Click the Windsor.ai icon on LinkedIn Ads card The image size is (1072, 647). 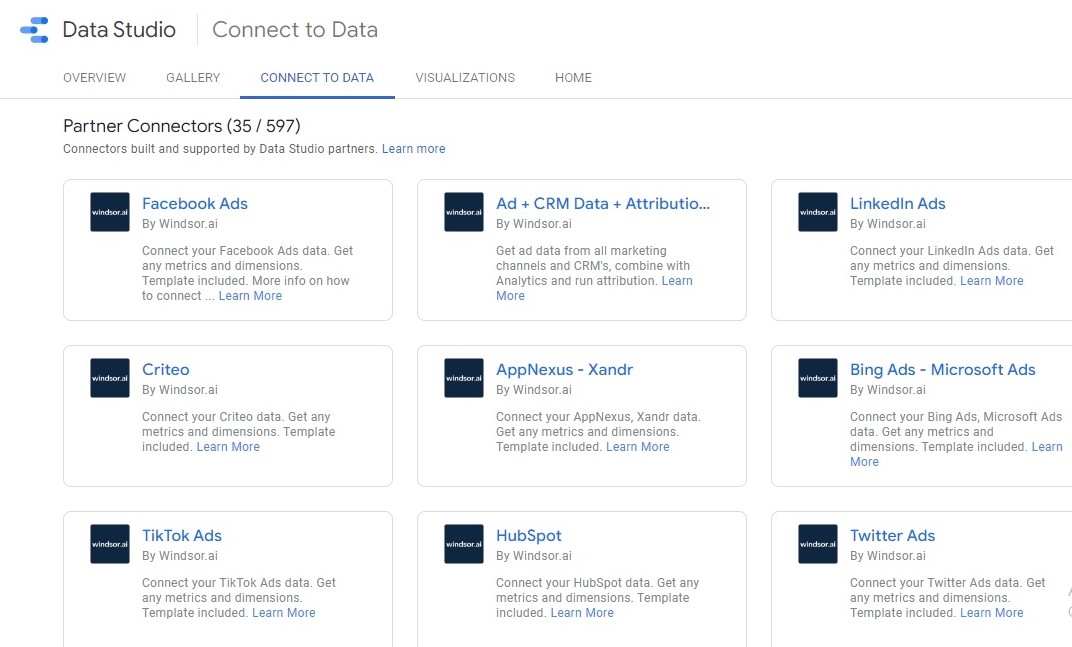coord(818,212)
